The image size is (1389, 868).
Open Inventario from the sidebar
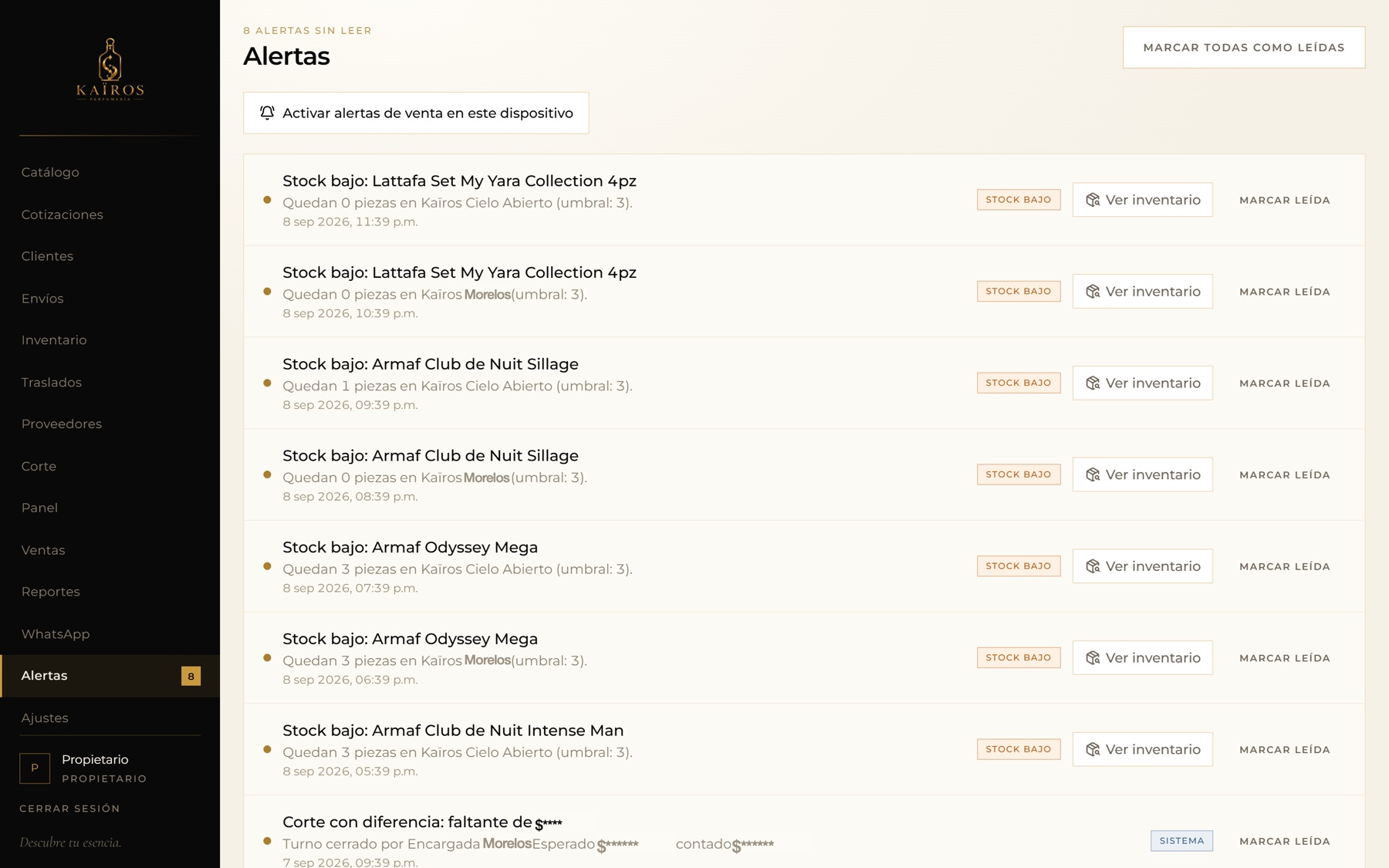tap(54, 340)
